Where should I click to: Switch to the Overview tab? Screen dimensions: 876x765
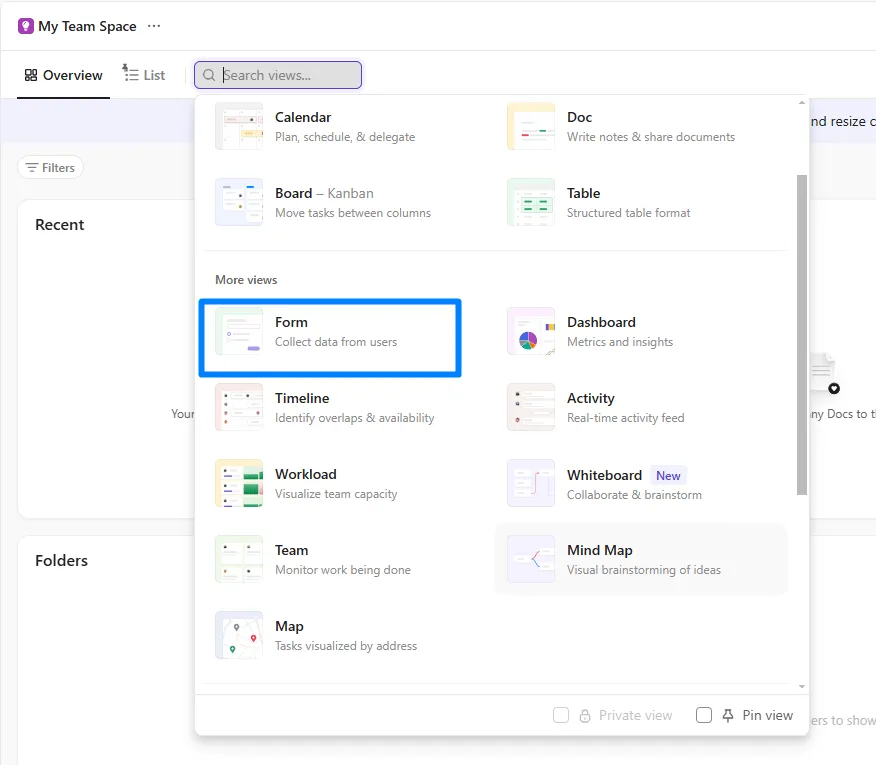63,75
